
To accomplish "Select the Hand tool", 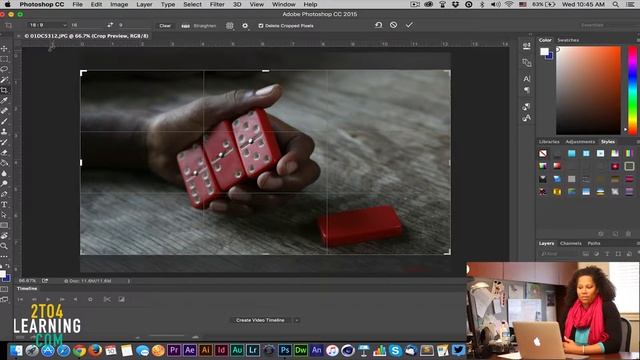I will [4, 236].
